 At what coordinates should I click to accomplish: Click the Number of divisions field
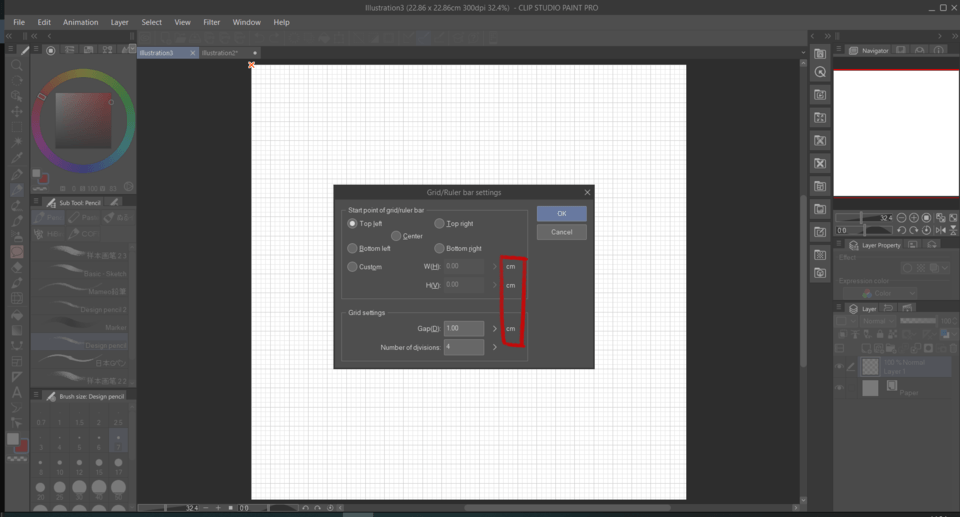tap(463, 347)
